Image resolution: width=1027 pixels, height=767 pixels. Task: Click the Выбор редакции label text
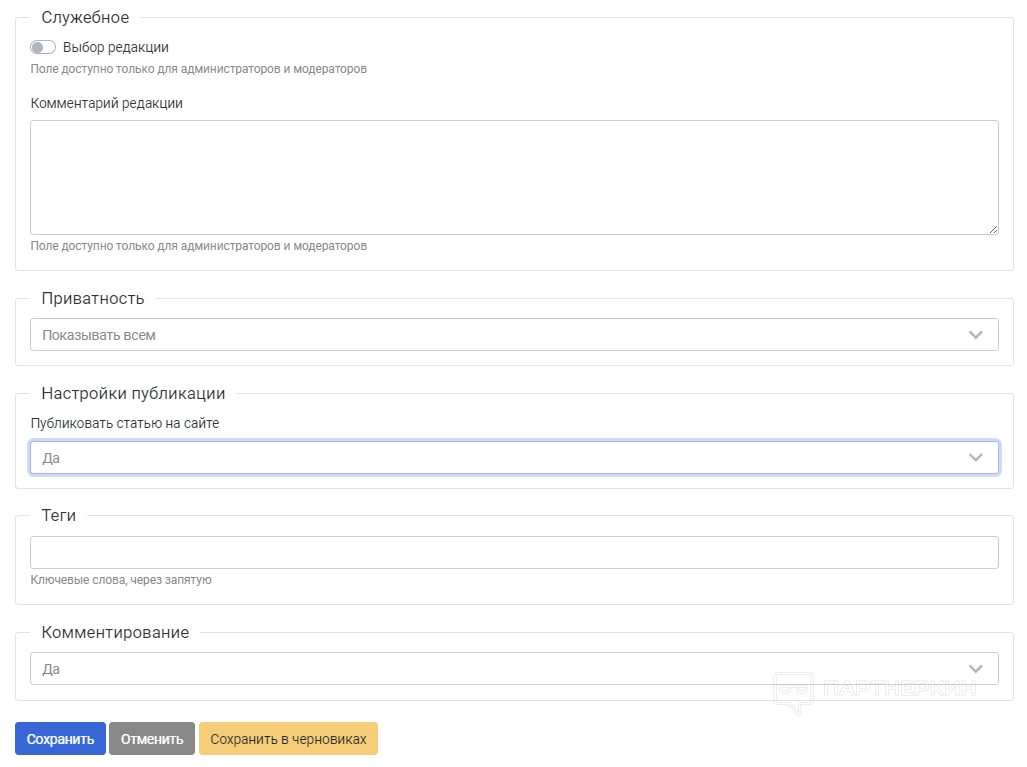click(x=116, y=47)
